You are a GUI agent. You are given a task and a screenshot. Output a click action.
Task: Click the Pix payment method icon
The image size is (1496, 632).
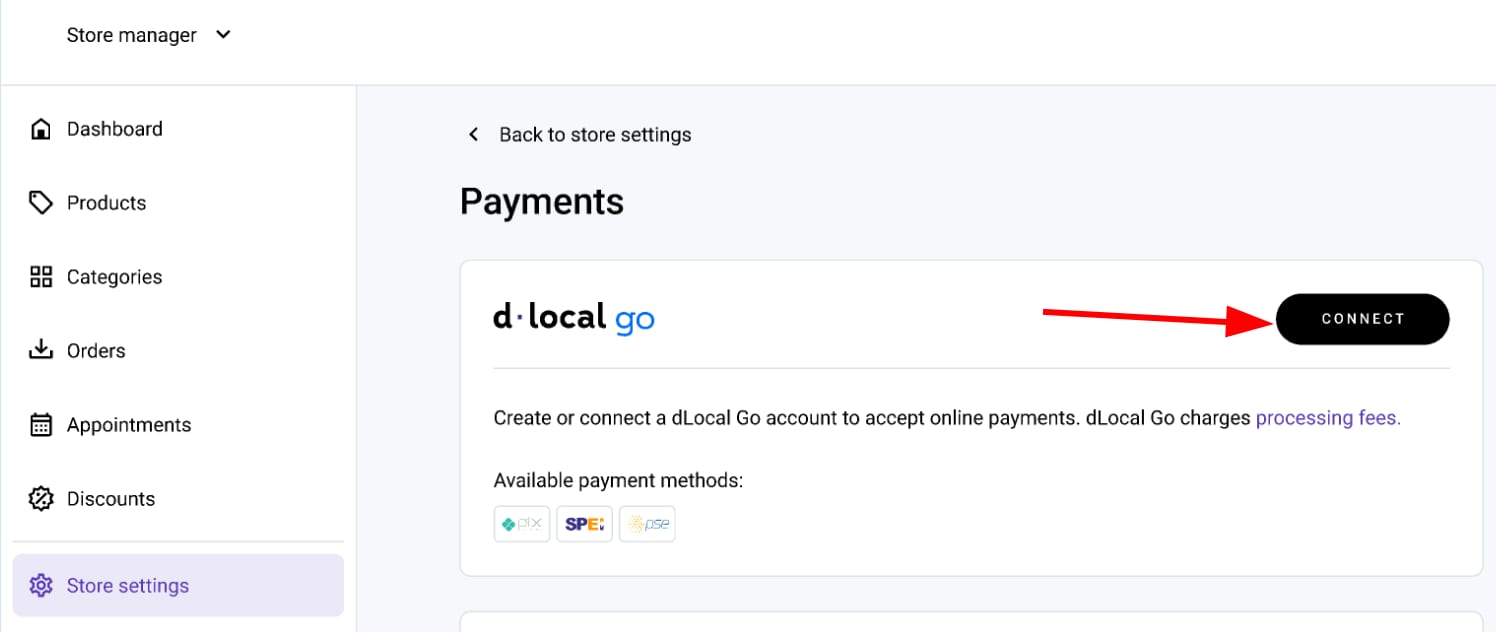click(522, 524)
